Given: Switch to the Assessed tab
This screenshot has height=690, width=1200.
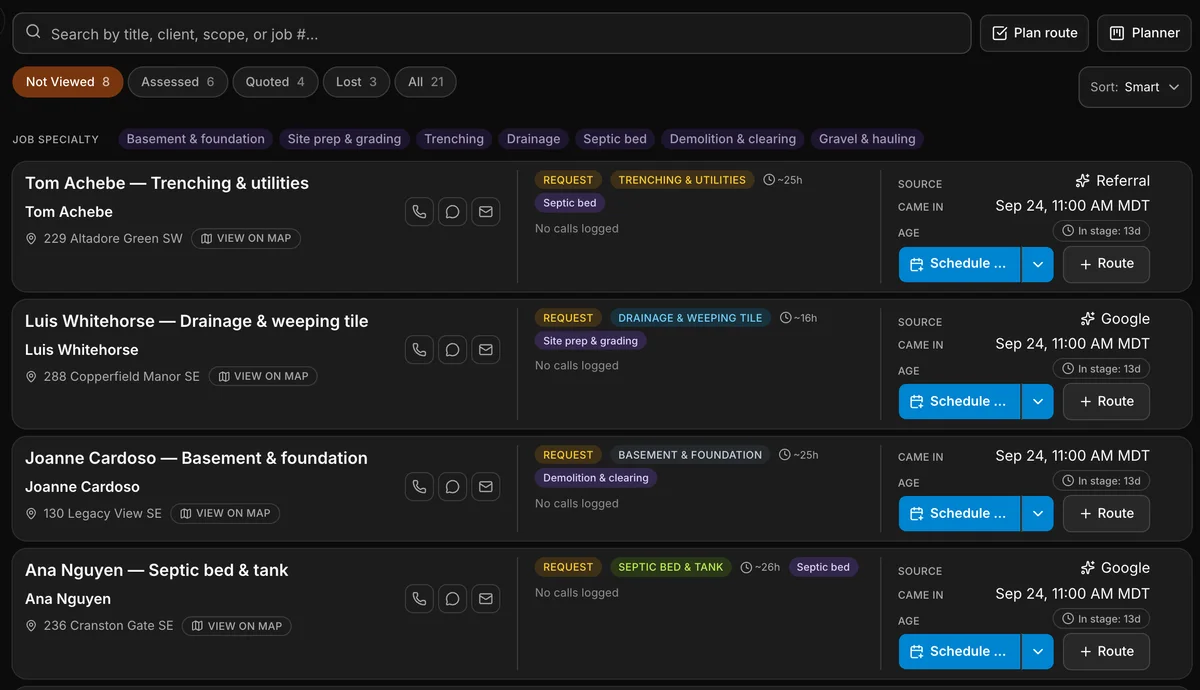Looking at the screenshot, I should click(178, 82).
